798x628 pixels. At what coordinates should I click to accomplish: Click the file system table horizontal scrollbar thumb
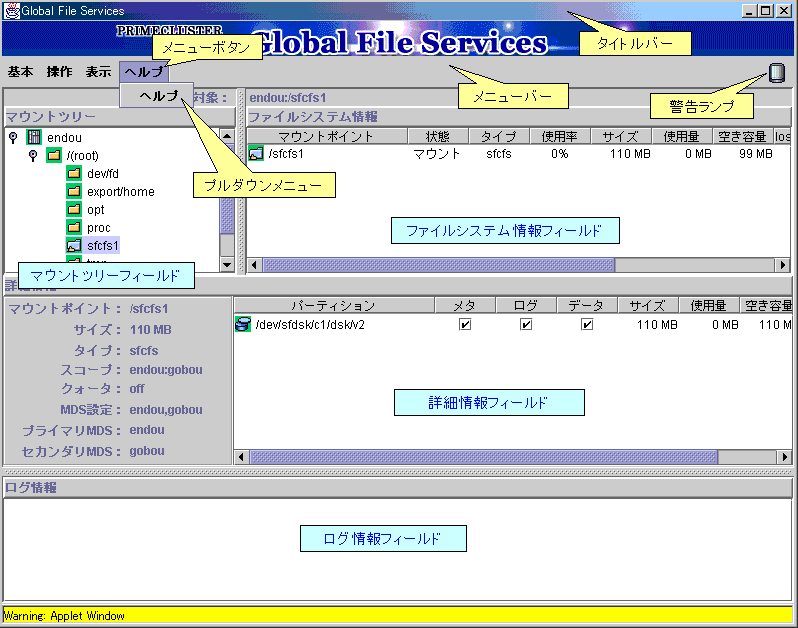tap(439, 265)
